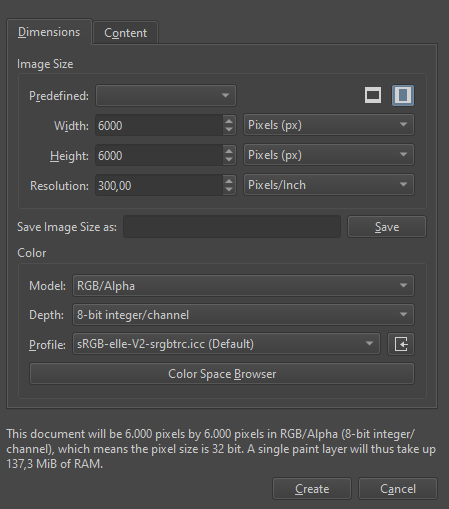This screenshot has height=509, width=449.
Task: Increase Resolution with the up arrow
Action: (229, 181)
